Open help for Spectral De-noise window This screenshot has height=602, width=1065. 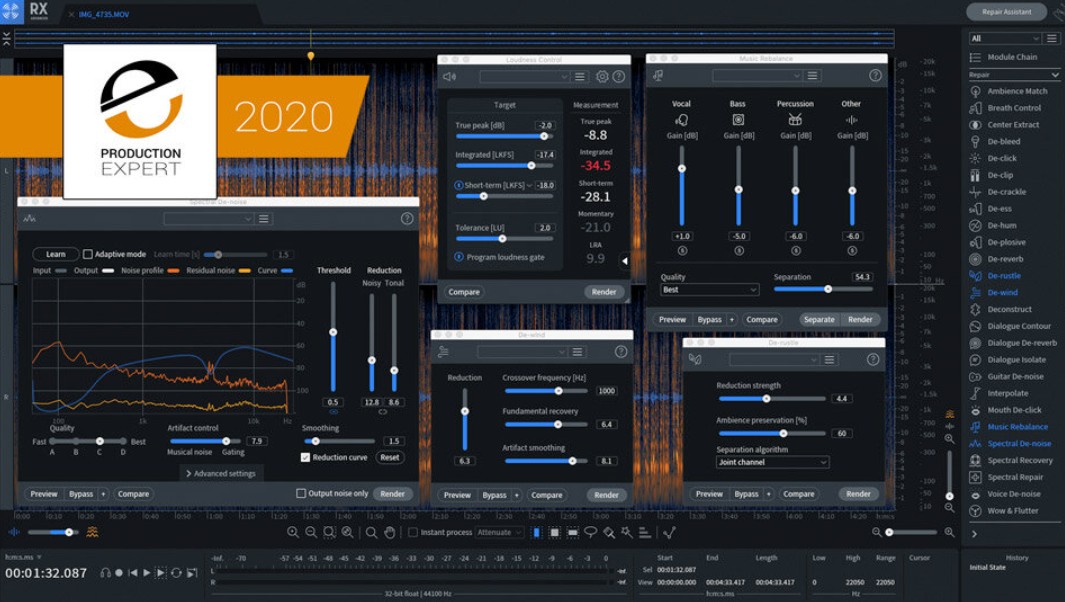pos(407,218)
